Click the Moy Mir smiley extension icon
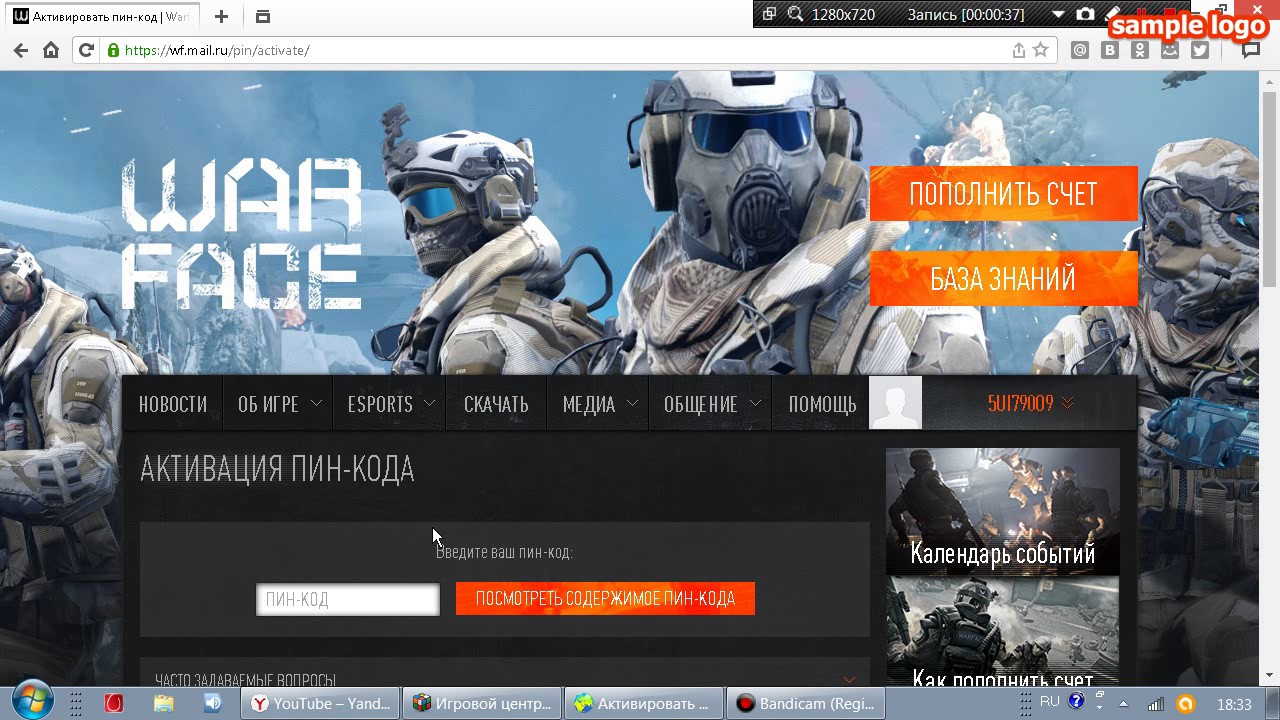The width and height of the screenshot is (1280, 720). pyautogui.click(x=1170, y=50)
